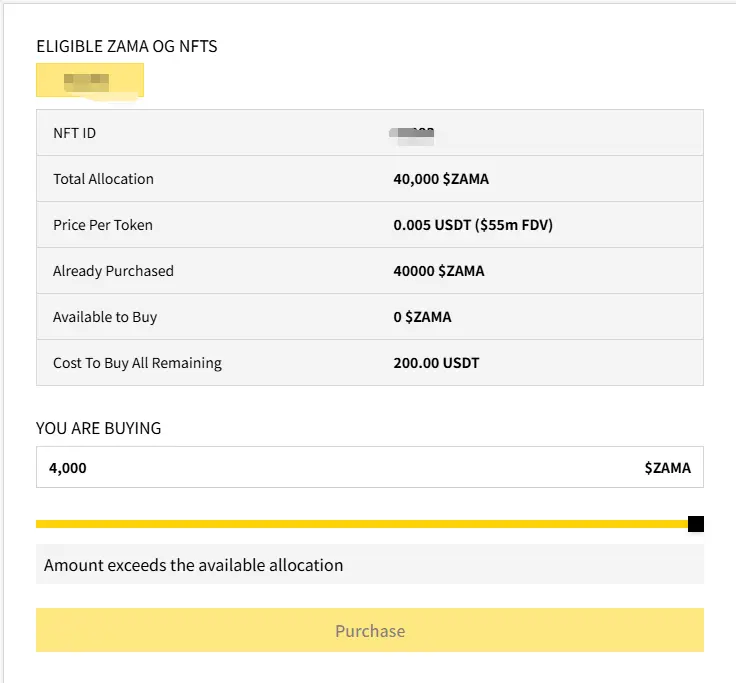Select the yellow highlighted NFT tab
Screen dimensions: 736x683
[x=90, y=80]
